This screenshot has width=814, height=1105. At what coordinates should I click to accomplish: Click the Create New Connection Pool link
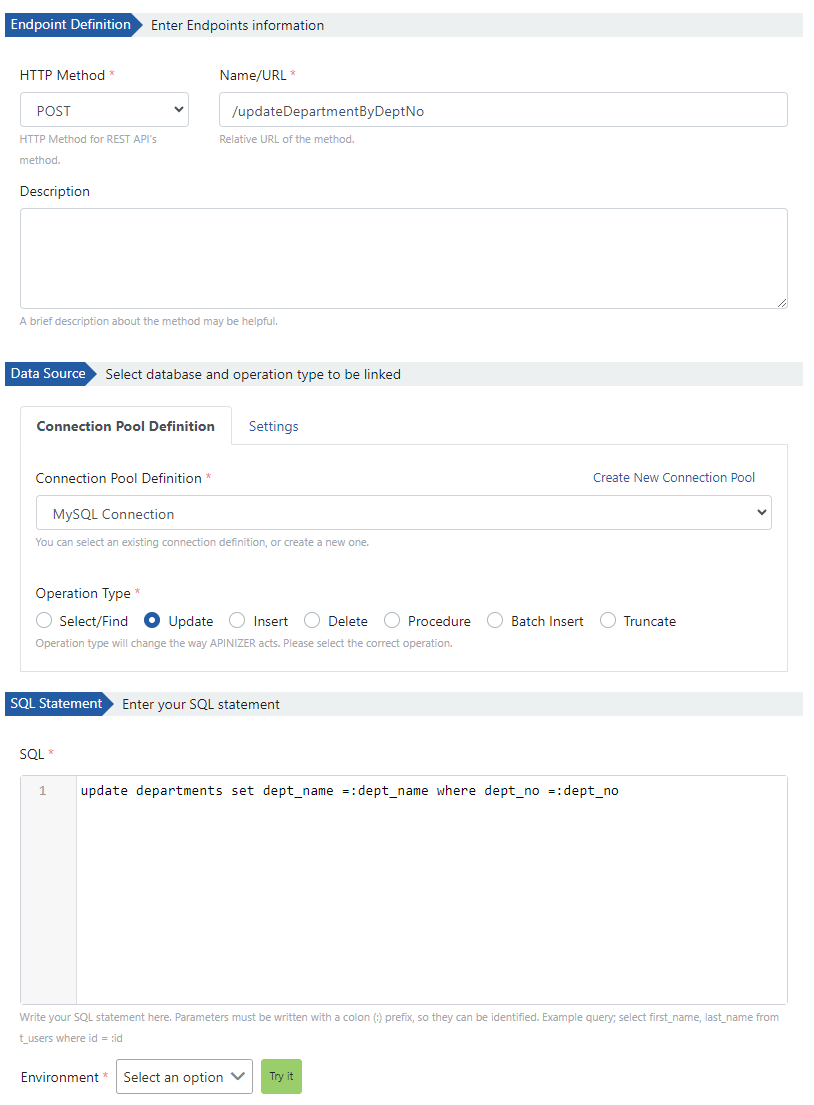click(x=673, y=478)
